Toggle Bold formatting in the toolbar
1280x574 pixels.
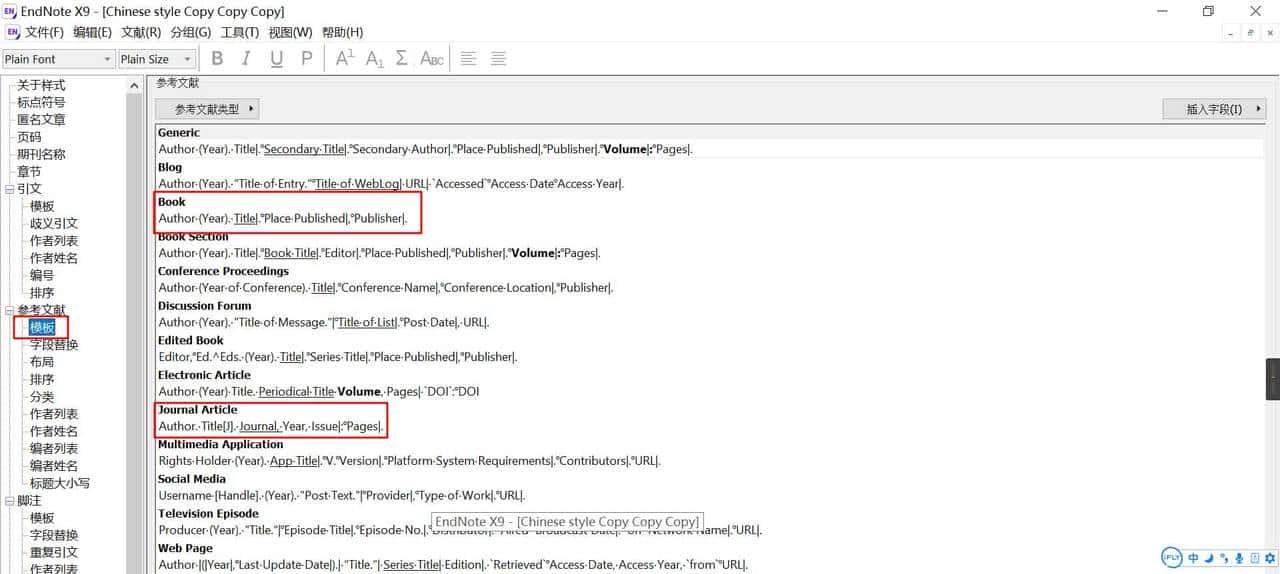click(x=217, y=59)
